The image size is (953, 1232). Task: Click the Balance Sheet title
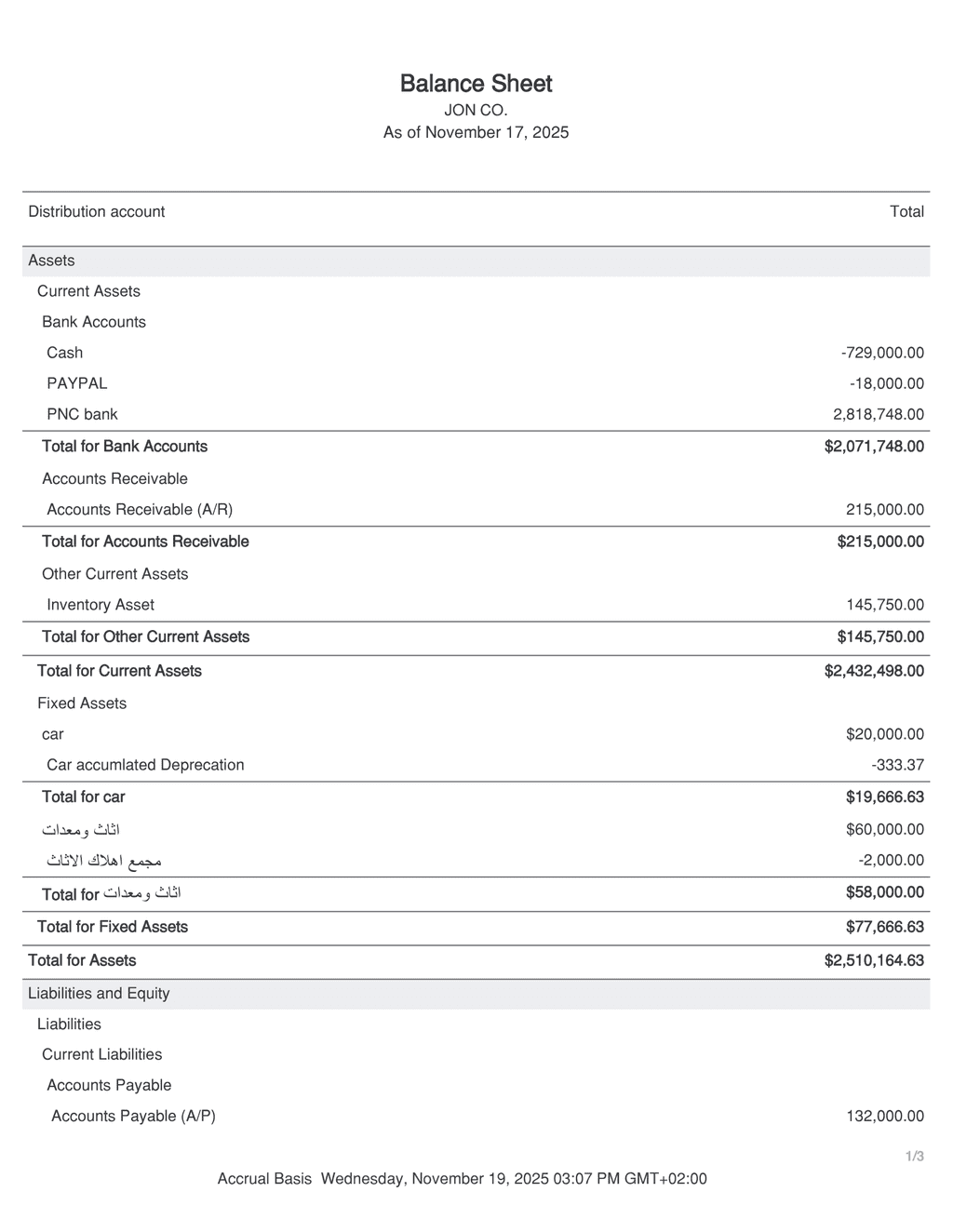pyautogui.click(x=476, y=84)
